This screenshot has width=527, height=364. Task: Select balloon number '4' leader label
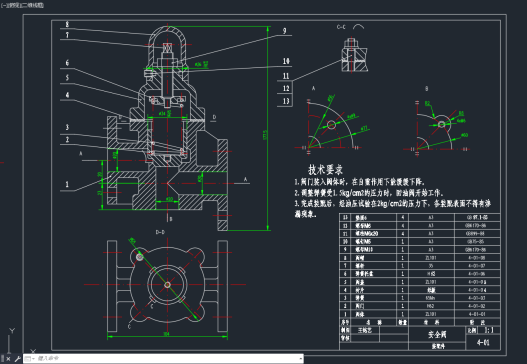[67, 95]
